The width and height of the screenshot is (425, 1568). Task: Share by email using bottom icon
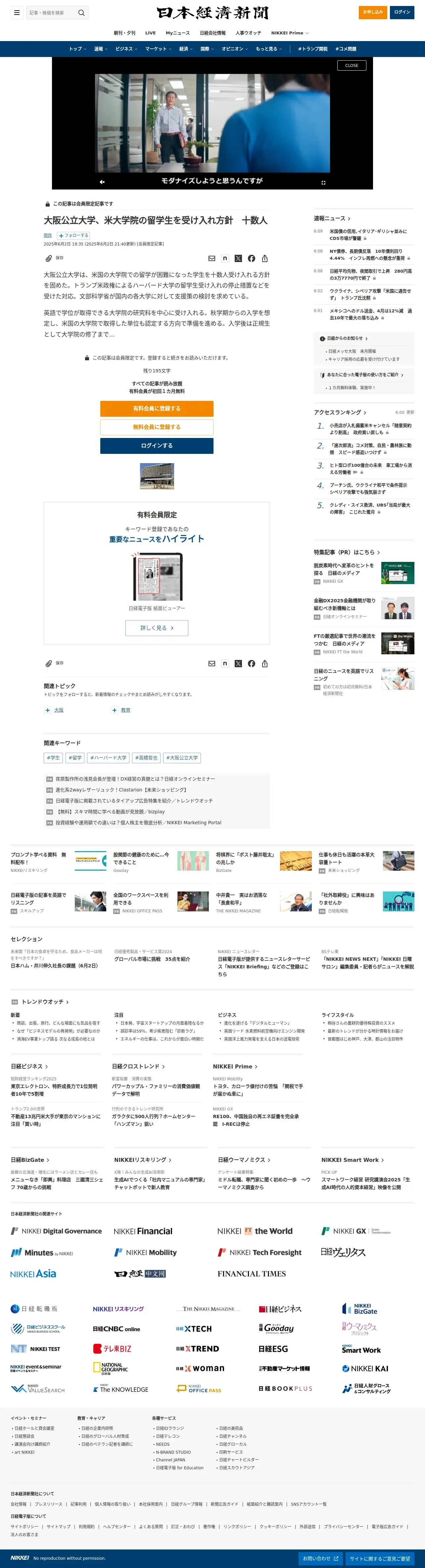tap(212, 664)
